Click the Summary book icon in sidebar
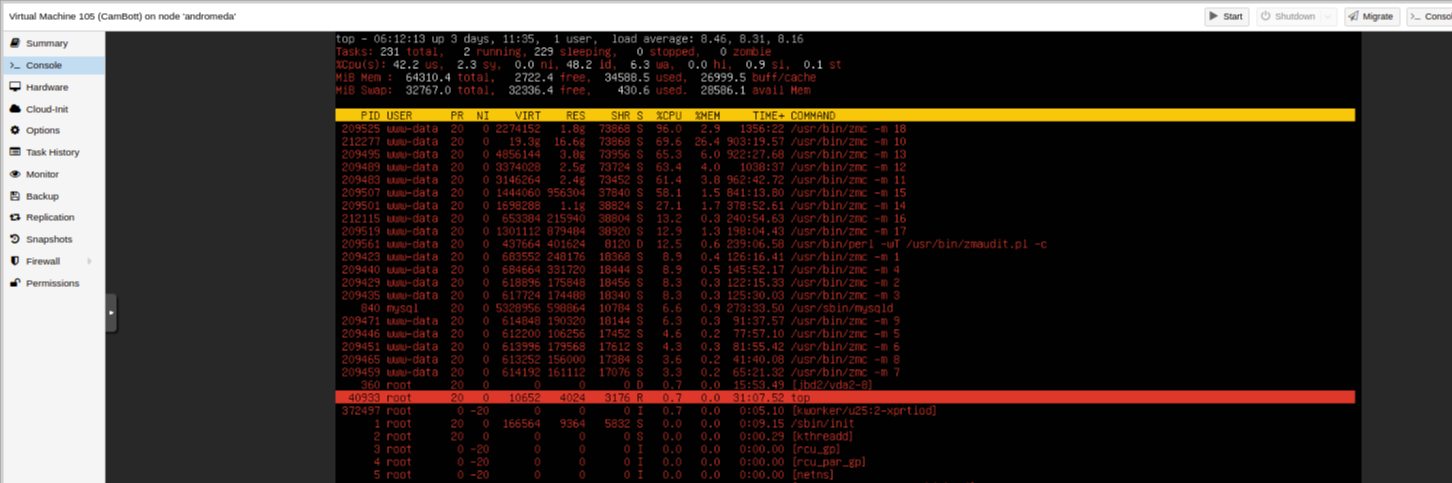 tap(15, 43)
